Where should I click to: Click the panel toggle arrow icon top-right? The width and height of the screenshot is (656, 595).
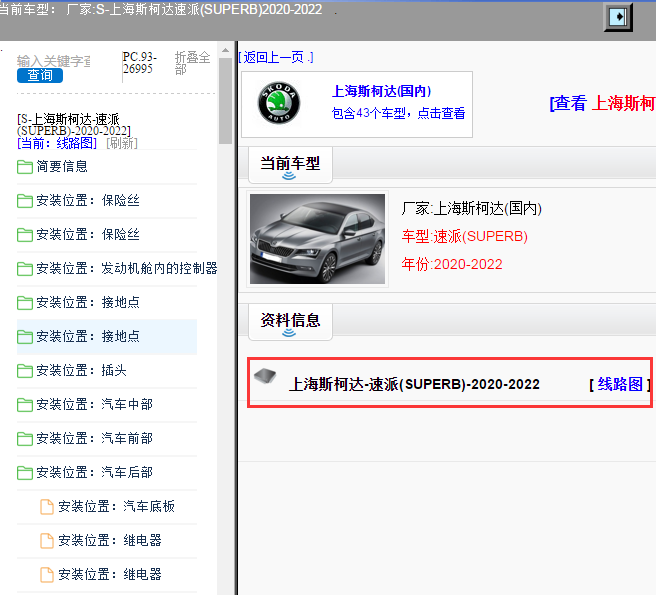(618, 17)
